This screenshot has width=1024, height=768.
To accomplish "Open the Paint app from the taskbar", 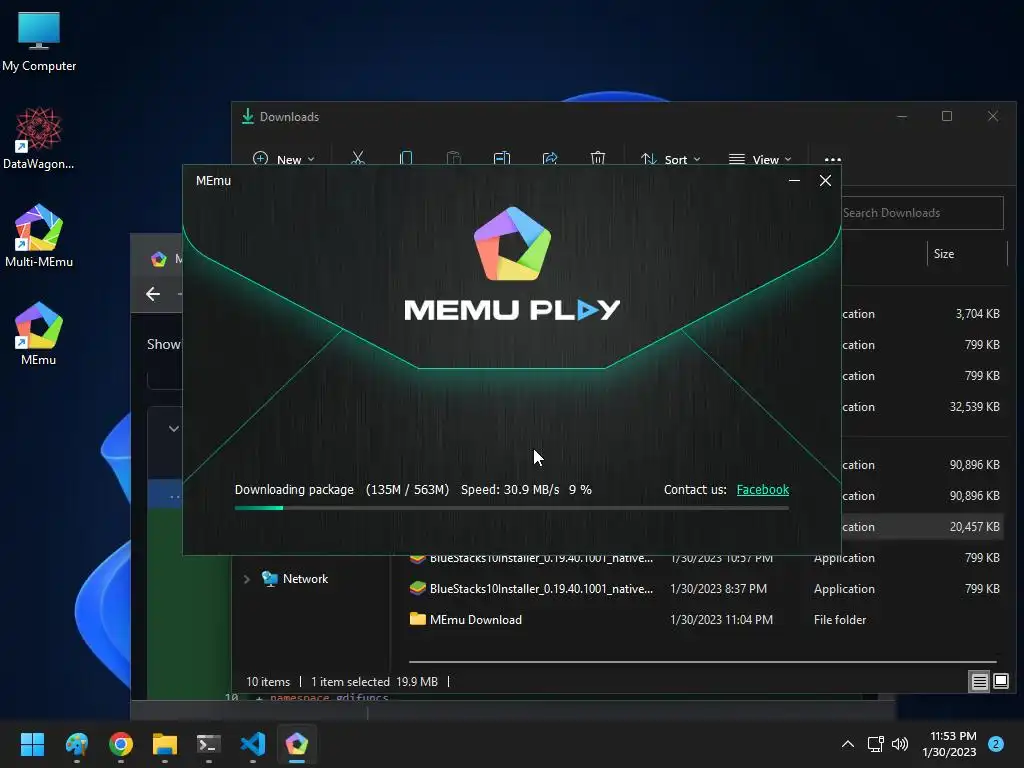I will click(x=76, y=744).
